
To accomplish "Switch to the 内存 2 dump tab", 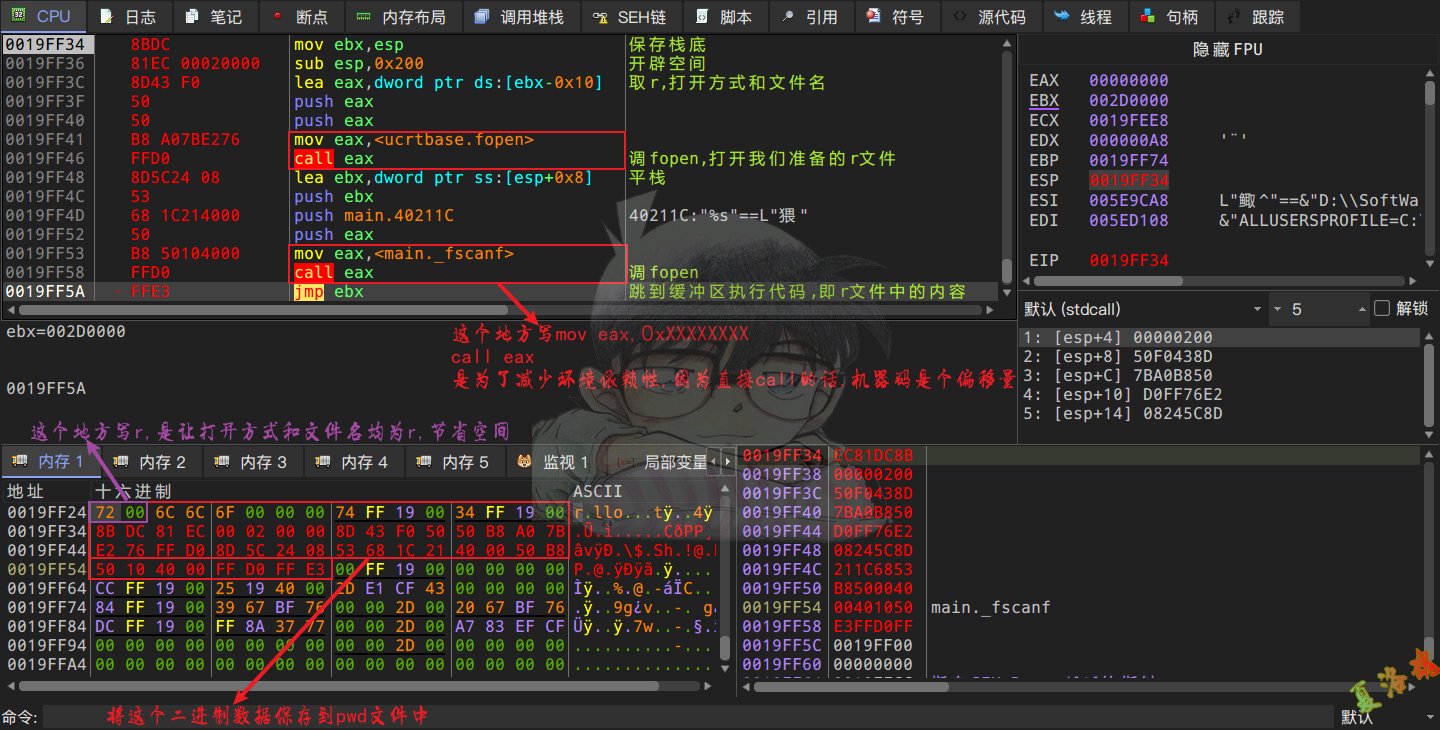I will click(151, 461).
